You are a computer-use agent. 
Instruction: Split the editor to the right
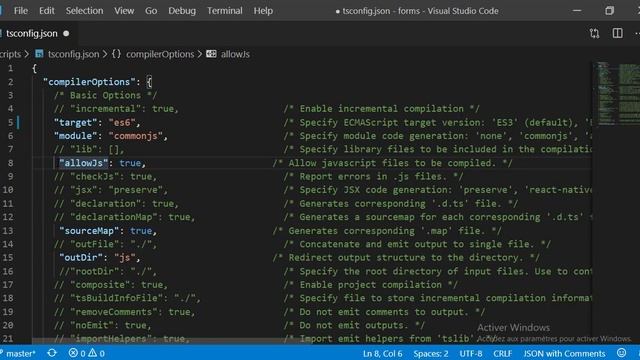618,33
